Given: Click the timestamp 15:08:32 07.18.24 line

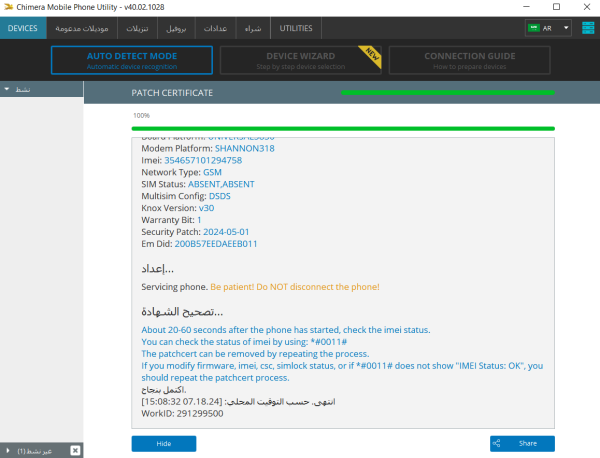Looking at the screenshot, I should tap(238, 401).
